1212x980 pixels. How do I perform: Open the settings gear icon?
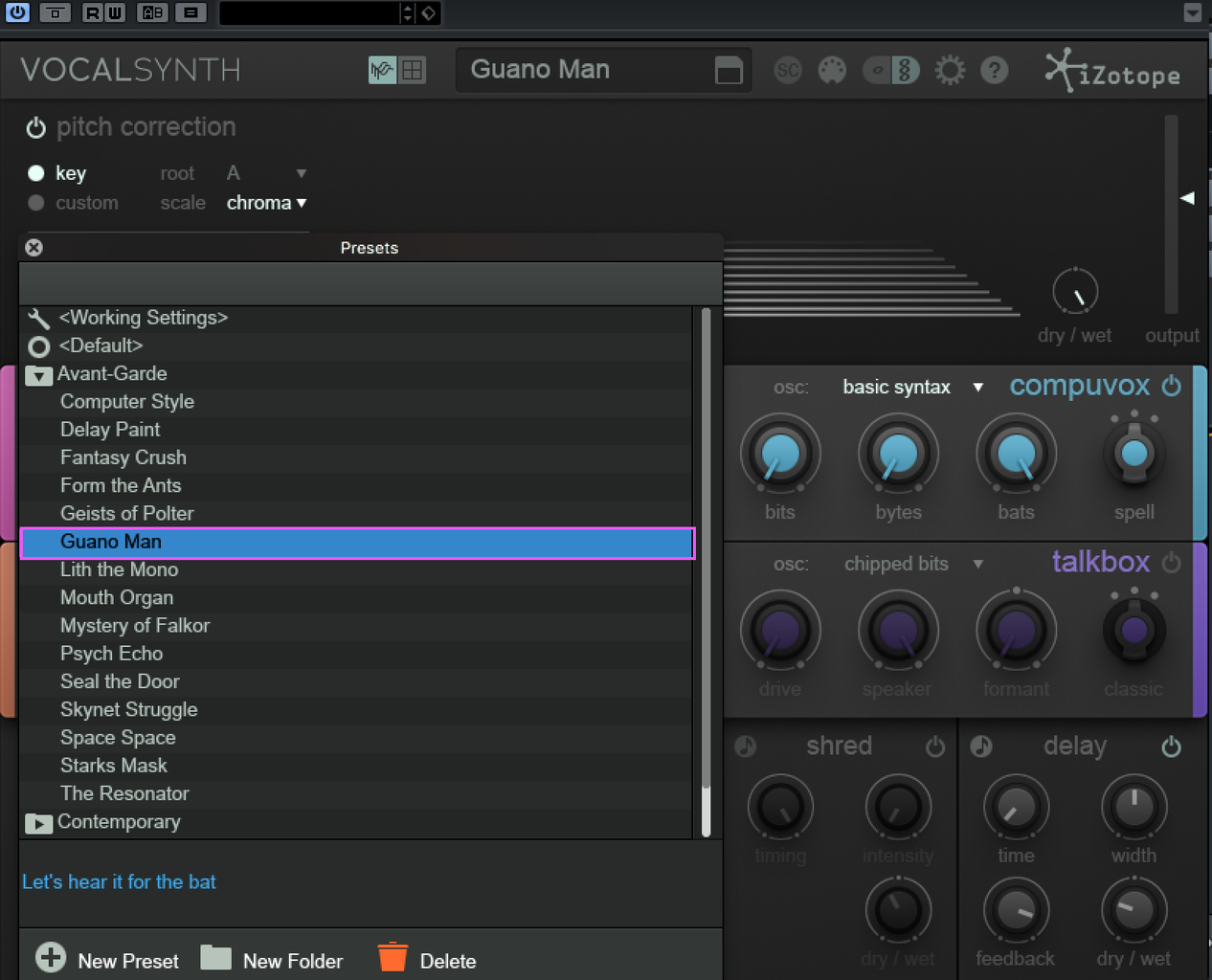tap(950, 70)
